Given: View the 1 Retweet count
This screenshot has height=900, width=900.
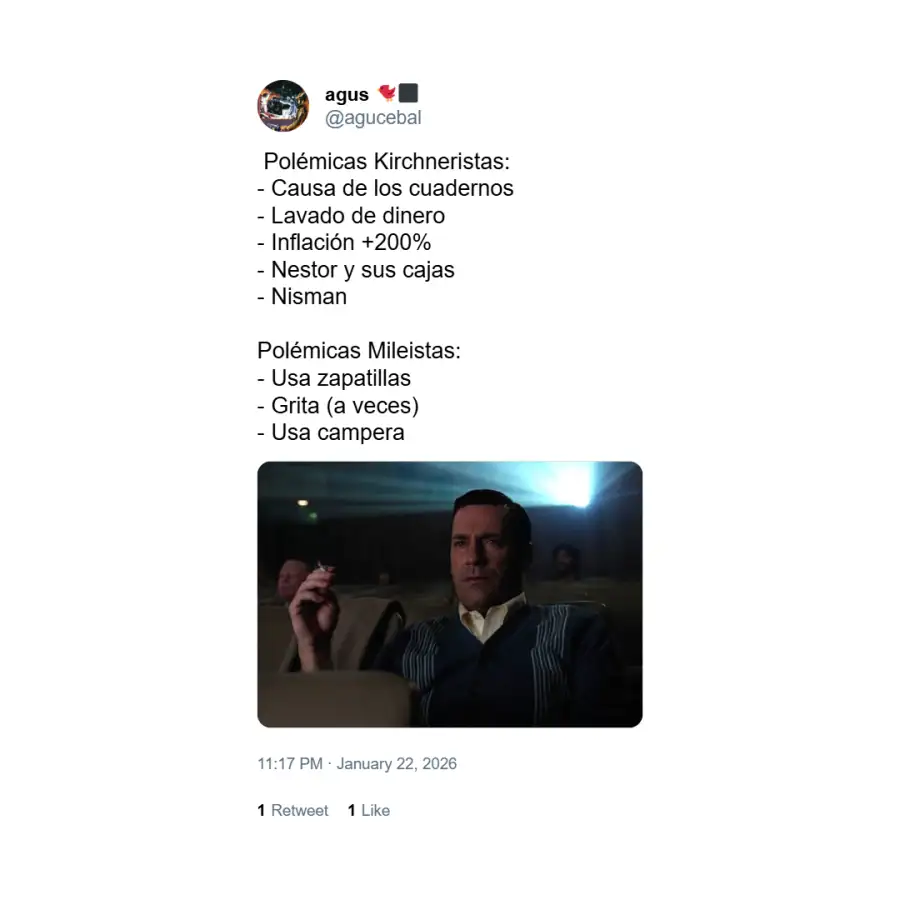Looking at the screenshot, I should click(293, 811).
